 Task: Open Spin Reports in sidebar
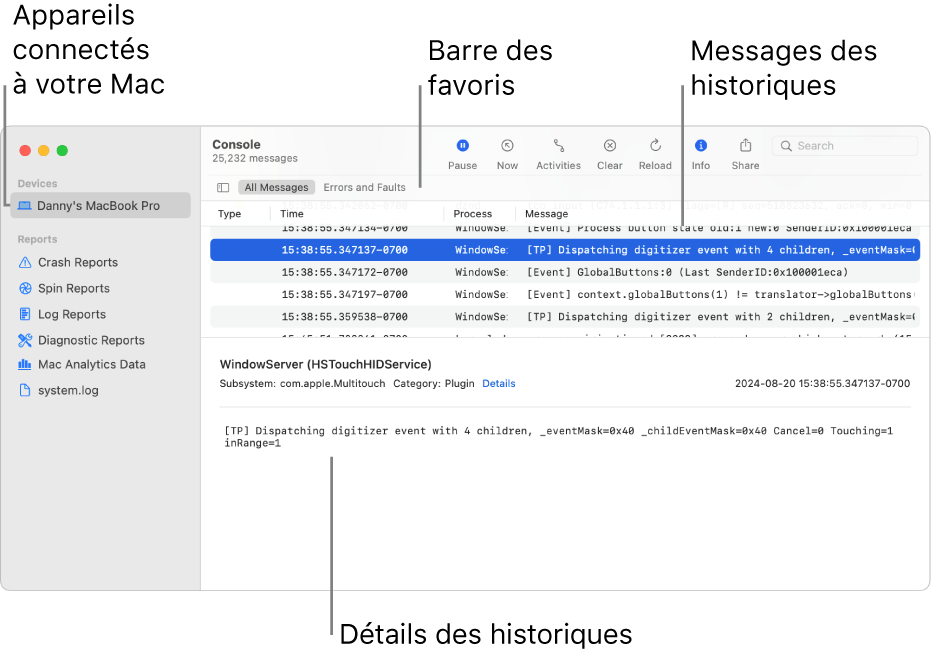click(x=73, y=289)
